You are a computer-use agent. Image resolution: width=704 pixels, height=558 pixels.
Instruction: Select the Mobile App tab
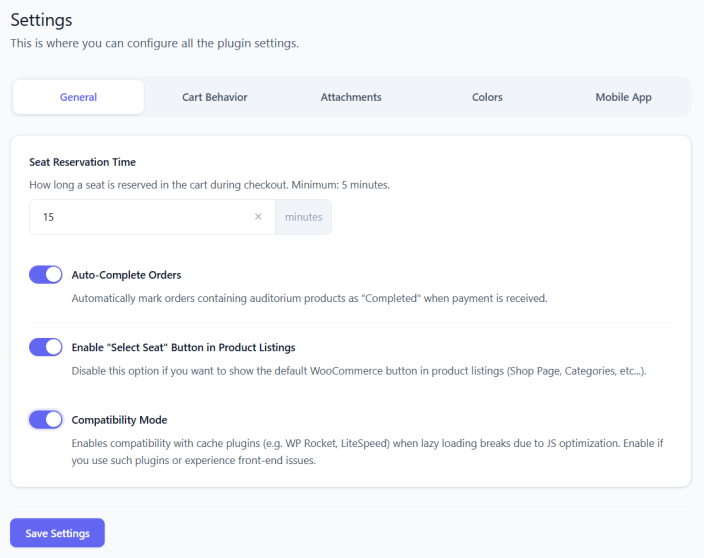point(623,97)
